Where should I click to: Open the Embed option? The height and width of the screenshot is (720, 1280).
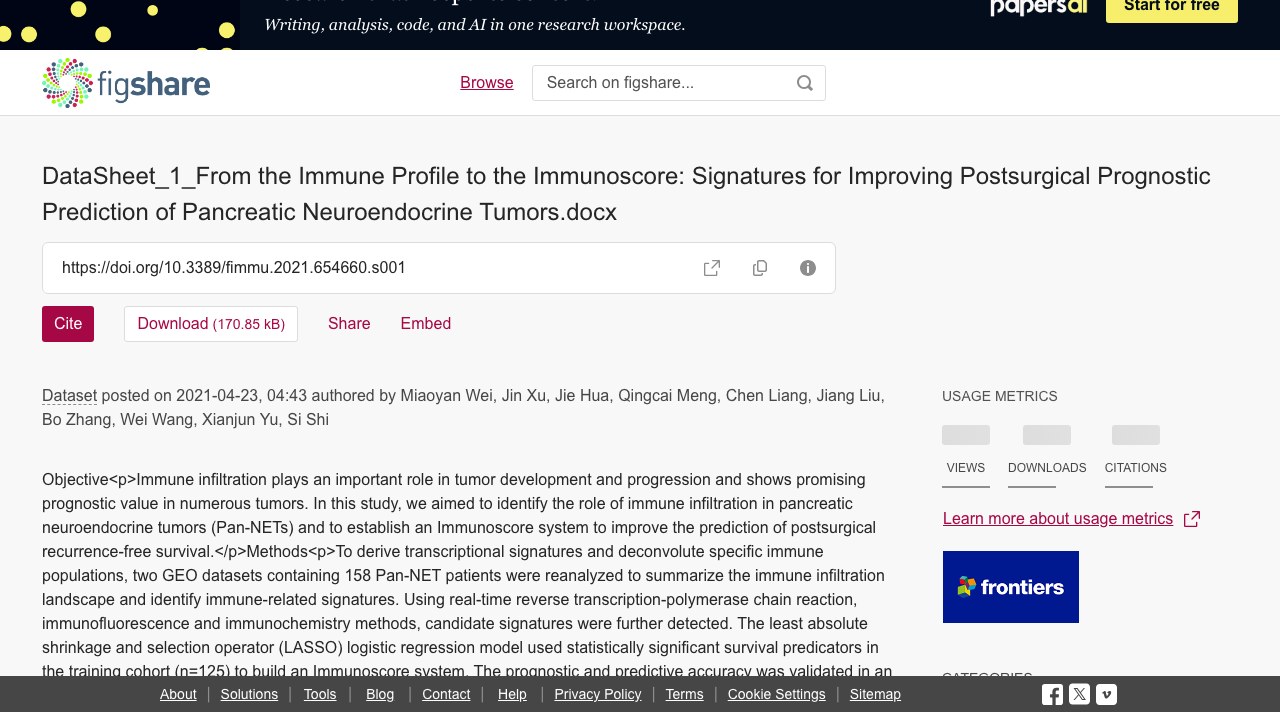click(x=426, y=324)
